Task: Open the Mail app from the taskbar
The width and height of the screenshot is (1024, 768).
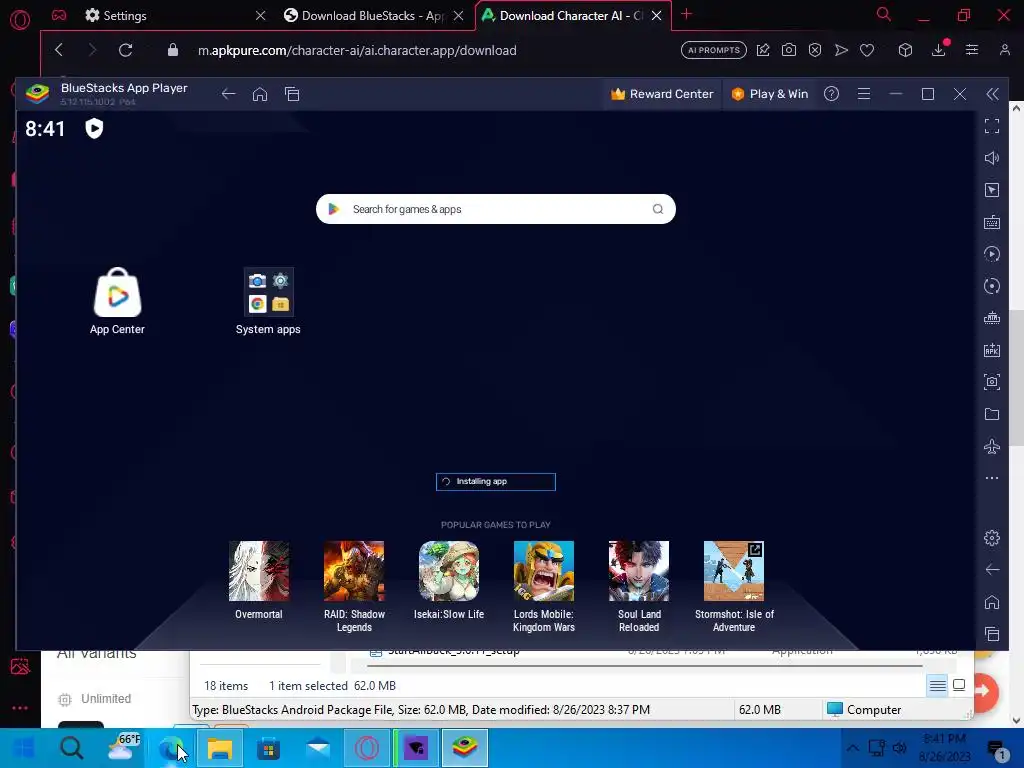Action: pos(318,748)
